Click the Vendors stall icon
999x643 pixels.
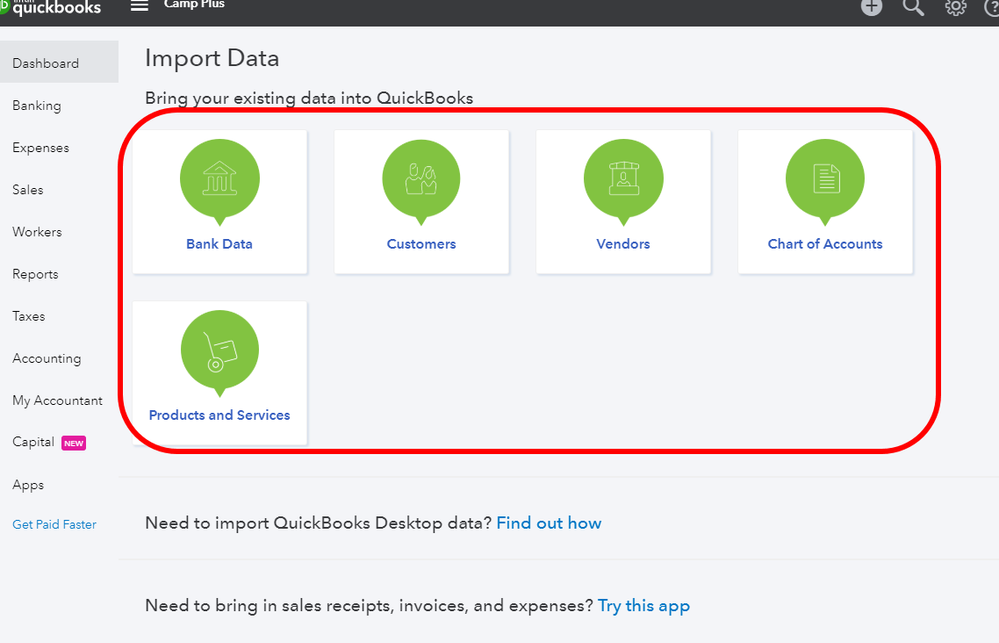pyautogui.click(x=623, y=179)
